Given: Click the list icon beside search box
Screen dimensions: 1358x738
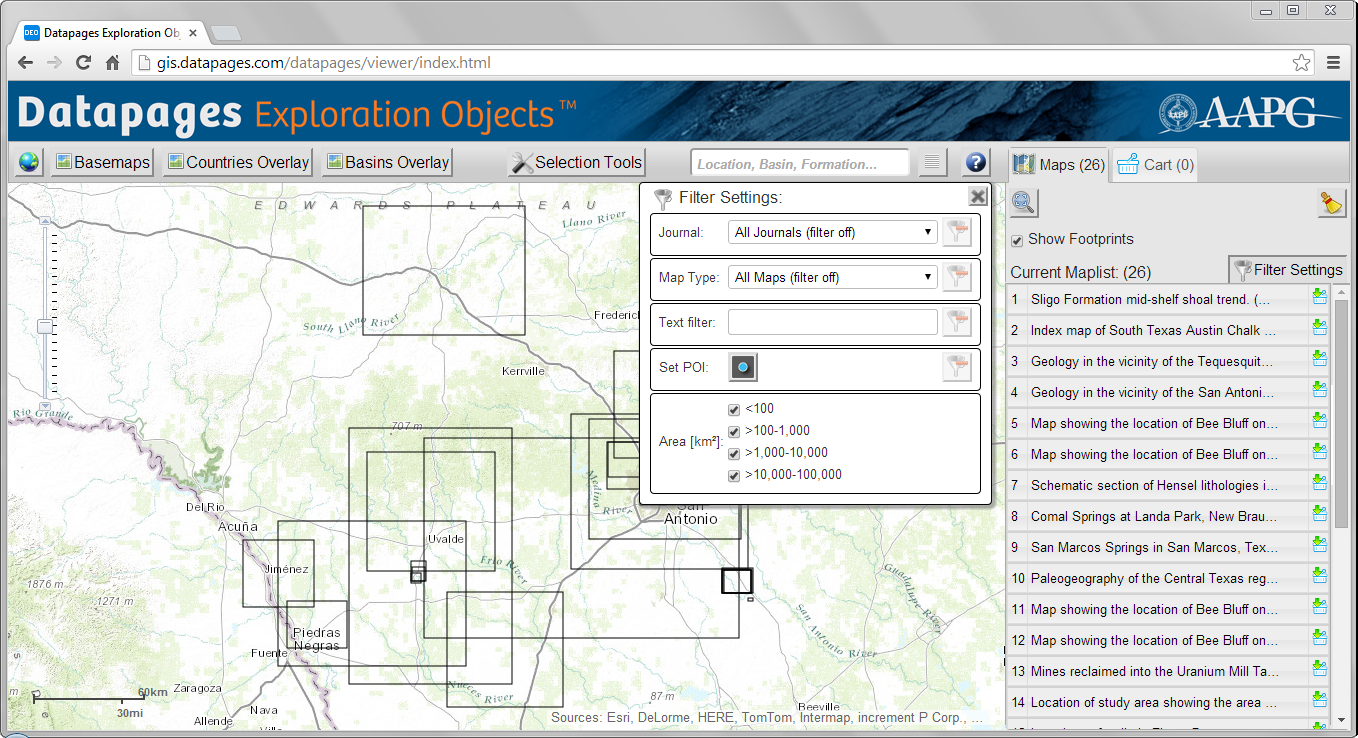Looking at the screenshot, I should tap(932, 163).
